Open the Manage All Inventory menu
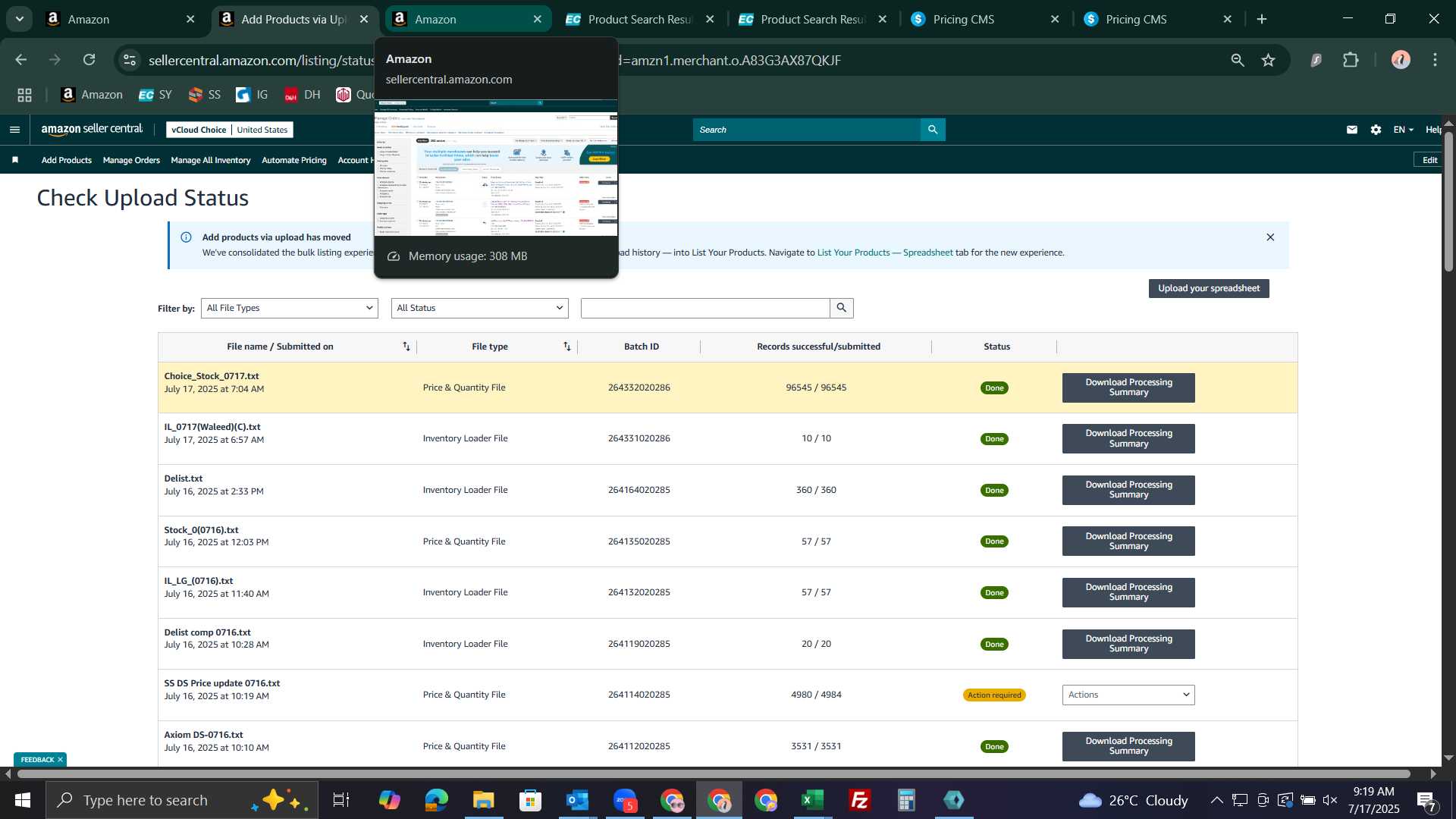 tap(211, 160)
